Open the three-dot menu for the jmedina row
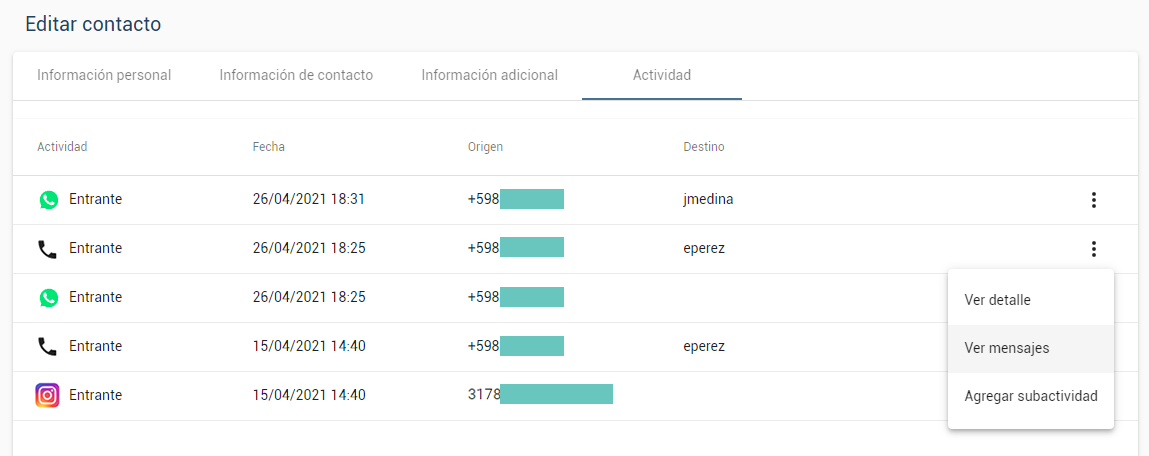Image resolution: width=1149 pixels, height=456 pixels. 1093,199
